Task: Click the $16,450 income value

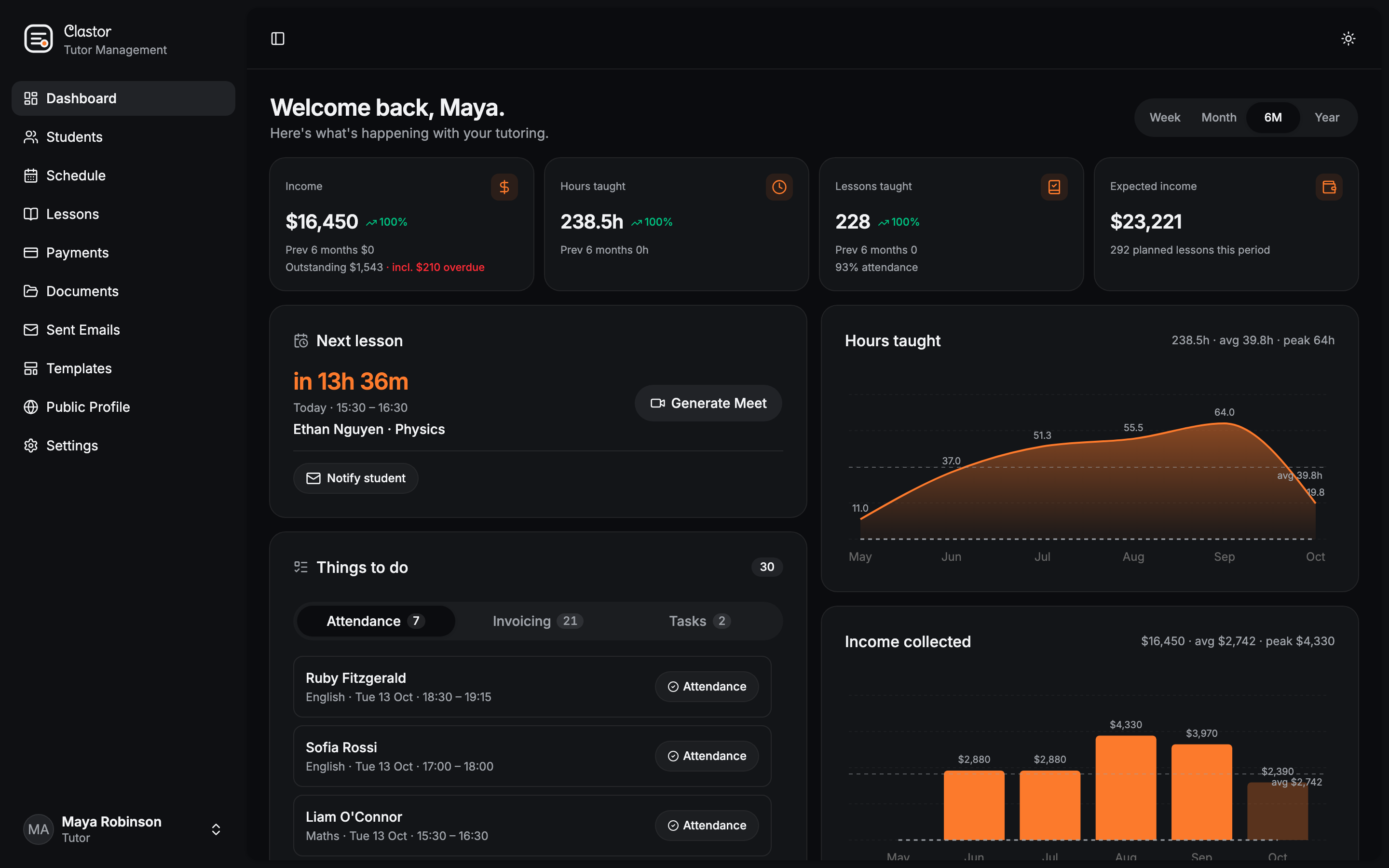Action: click(x=321, y=222)
